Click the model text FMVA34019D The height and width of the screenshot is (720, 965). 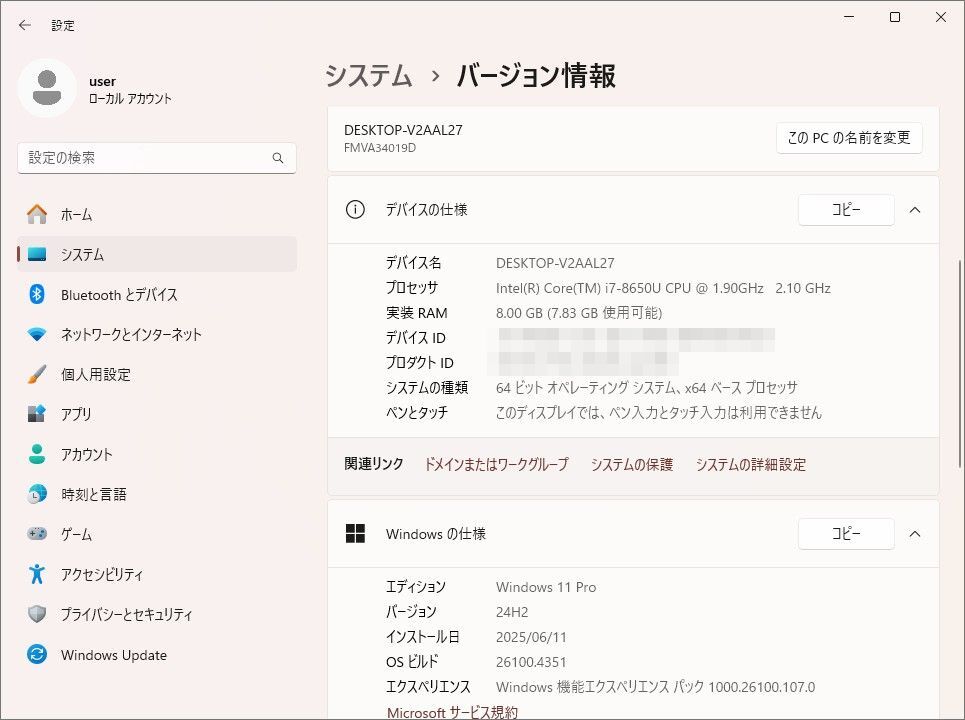pos(380,148)
